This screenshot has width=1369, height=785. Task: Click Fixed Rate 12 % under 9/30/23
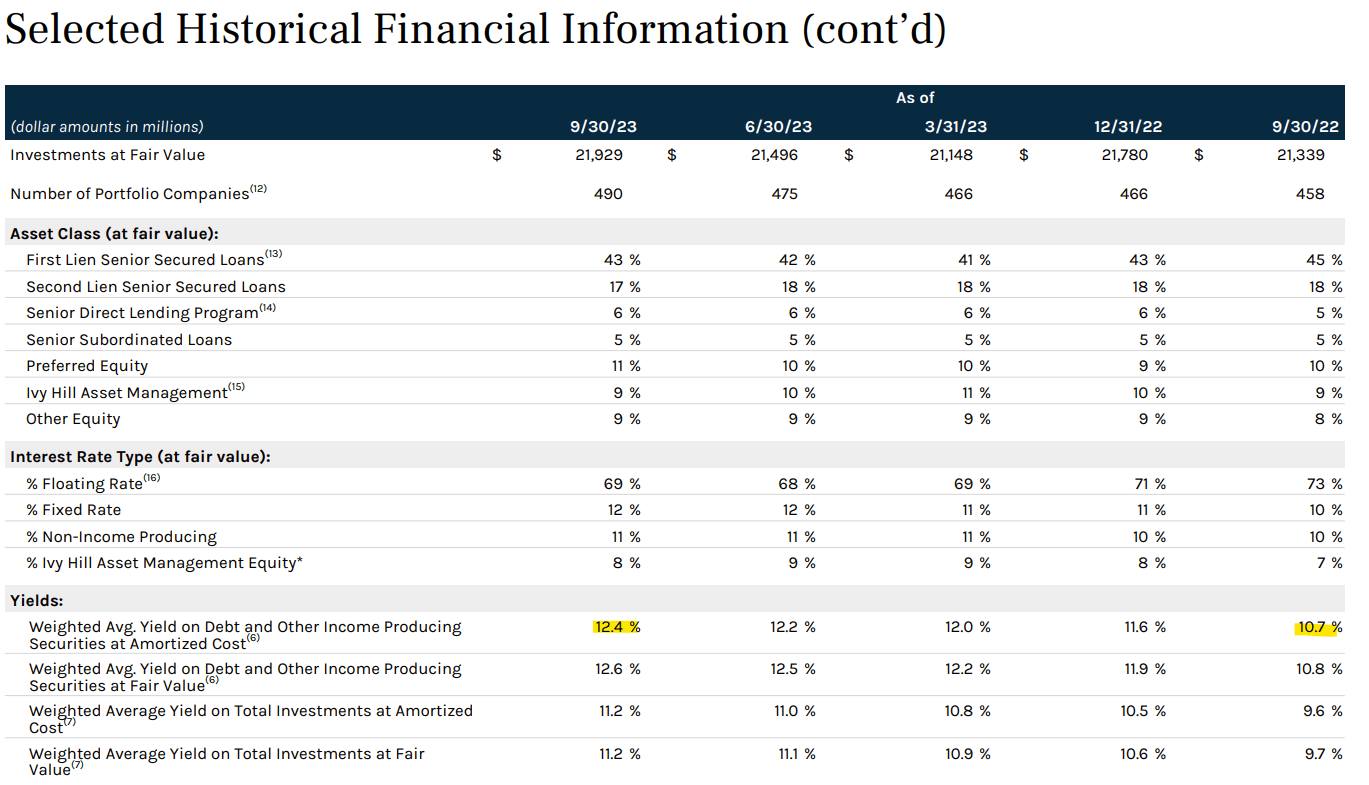coord(624,510)
